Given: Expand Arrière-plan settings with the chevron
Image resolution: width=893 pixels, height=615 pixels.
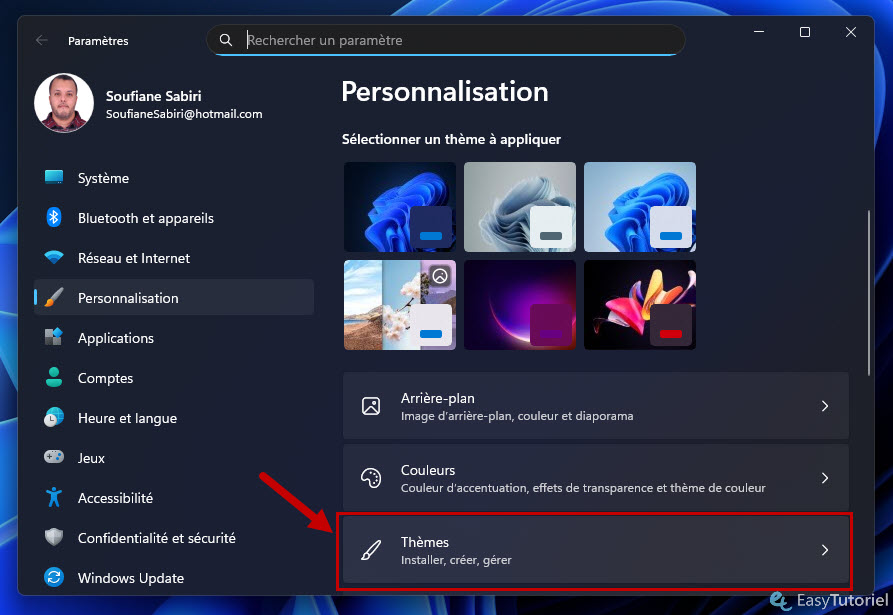Looking at the screenshot, I should 824,406.
